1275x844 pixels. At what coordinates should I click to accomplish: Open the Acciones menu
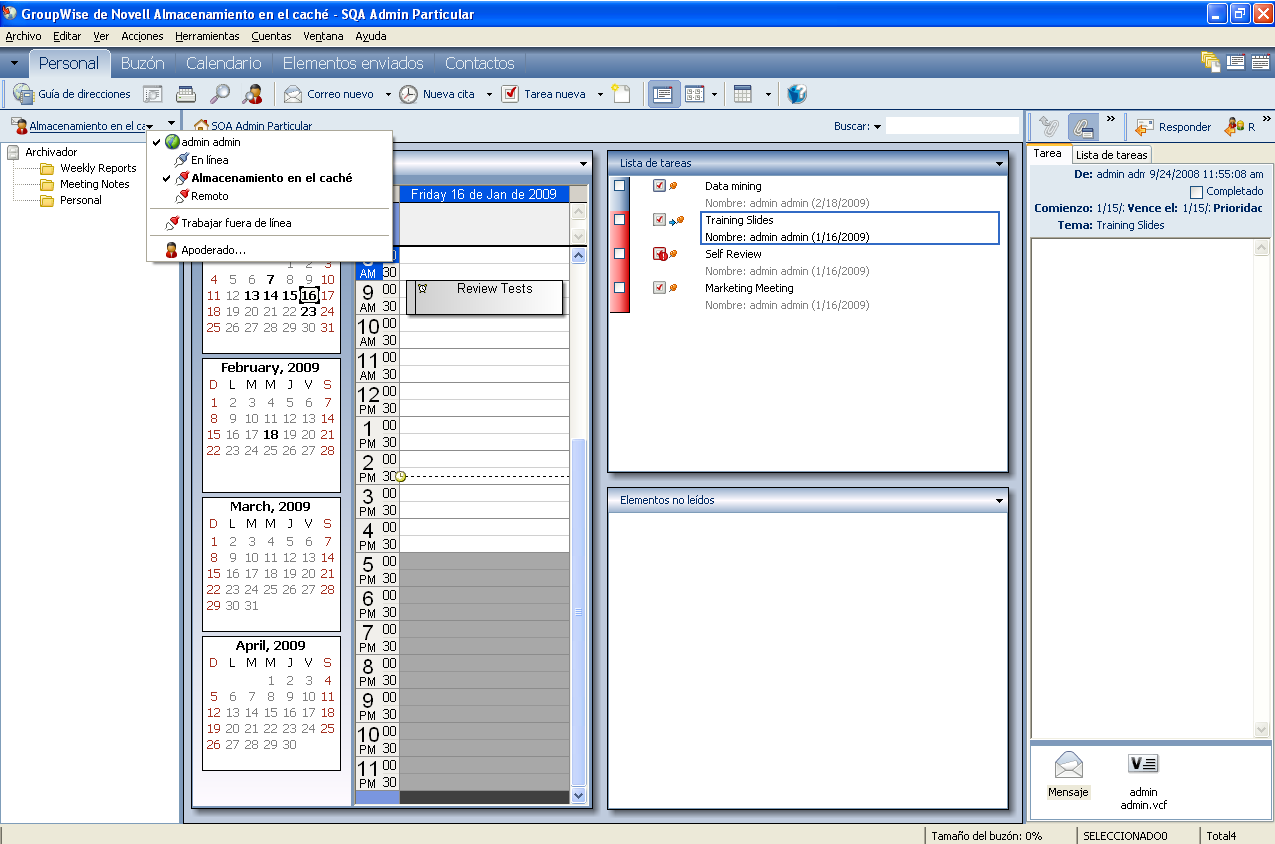pos(142,36)
